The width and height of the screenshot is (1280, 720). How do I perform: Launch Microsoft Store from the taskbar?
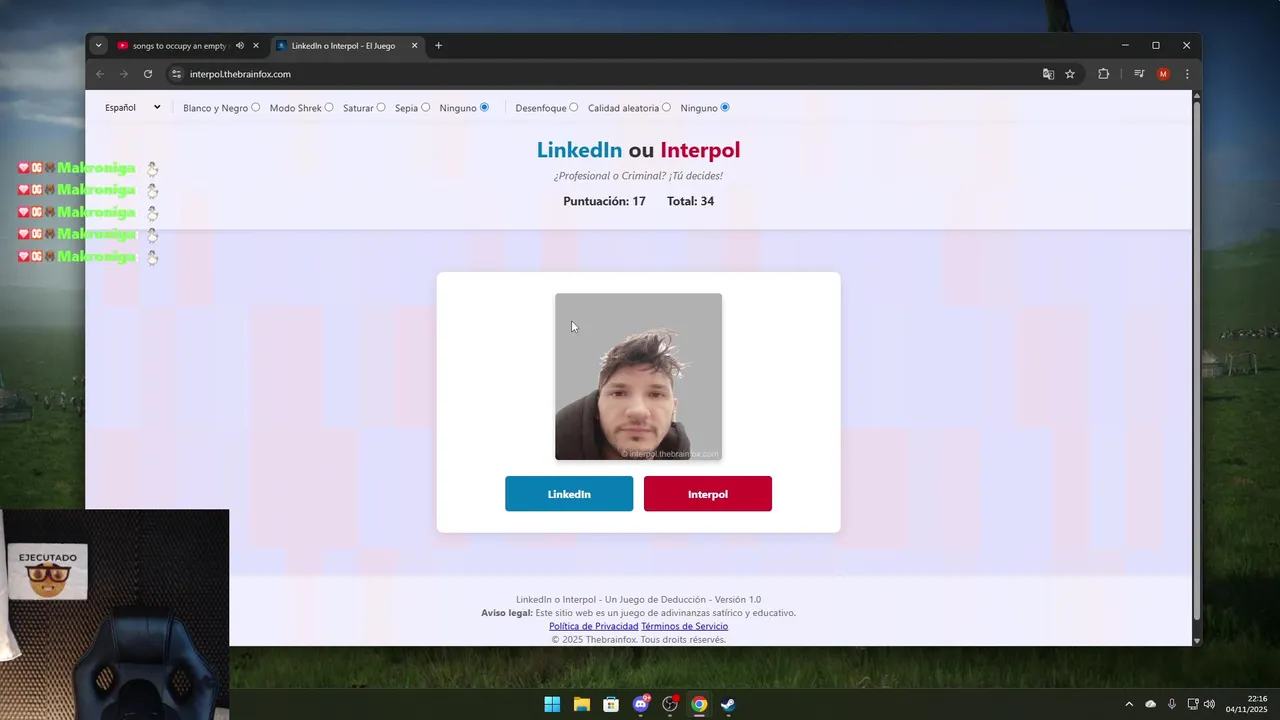(x=611, y=704)
